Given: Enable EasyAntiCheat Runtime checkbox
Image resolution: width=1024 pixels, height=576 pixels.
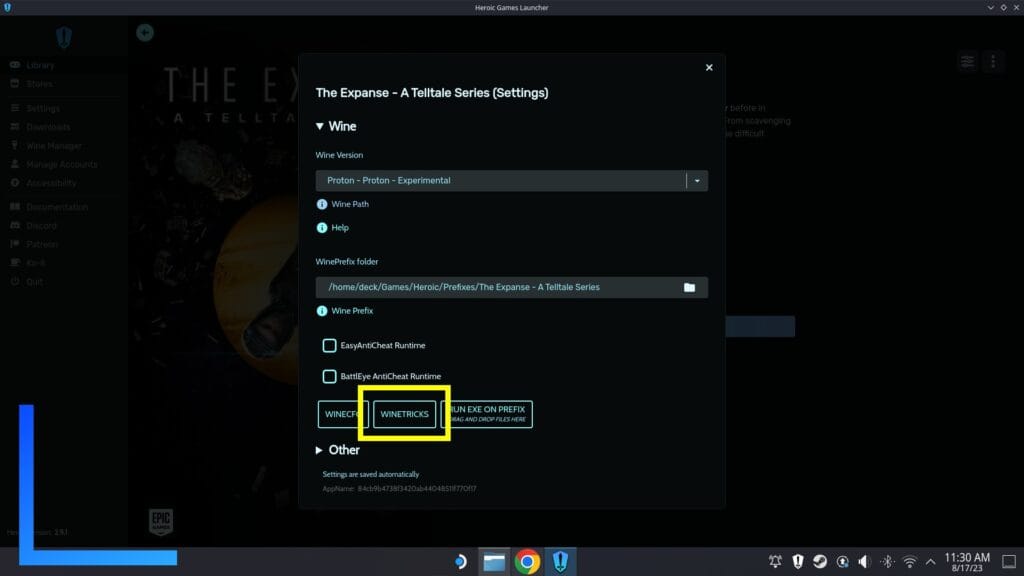Looking at the screenshot, I should (x=329, y=345).
